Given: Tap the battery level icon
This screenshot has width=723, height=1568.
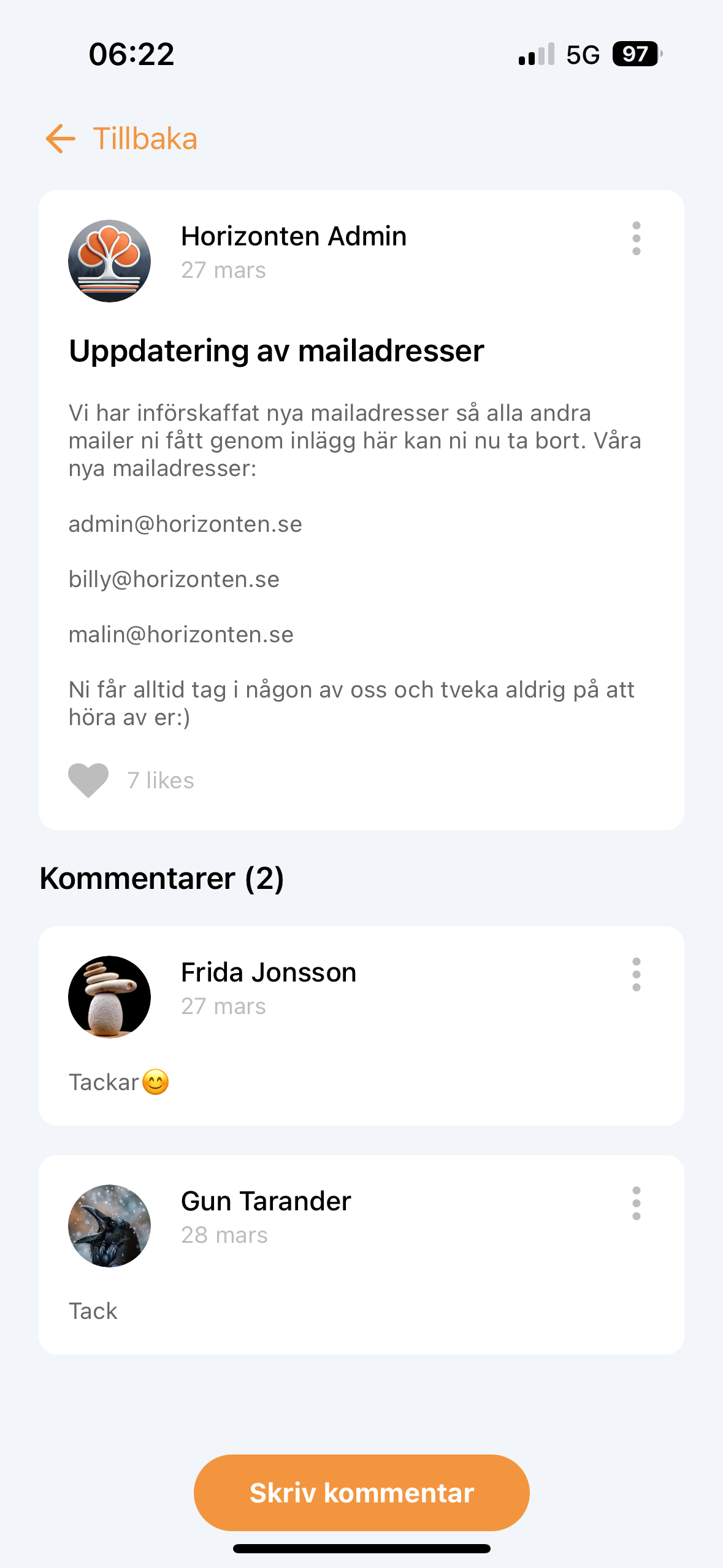Looking at the screenshot, I should tap(638, 54).
